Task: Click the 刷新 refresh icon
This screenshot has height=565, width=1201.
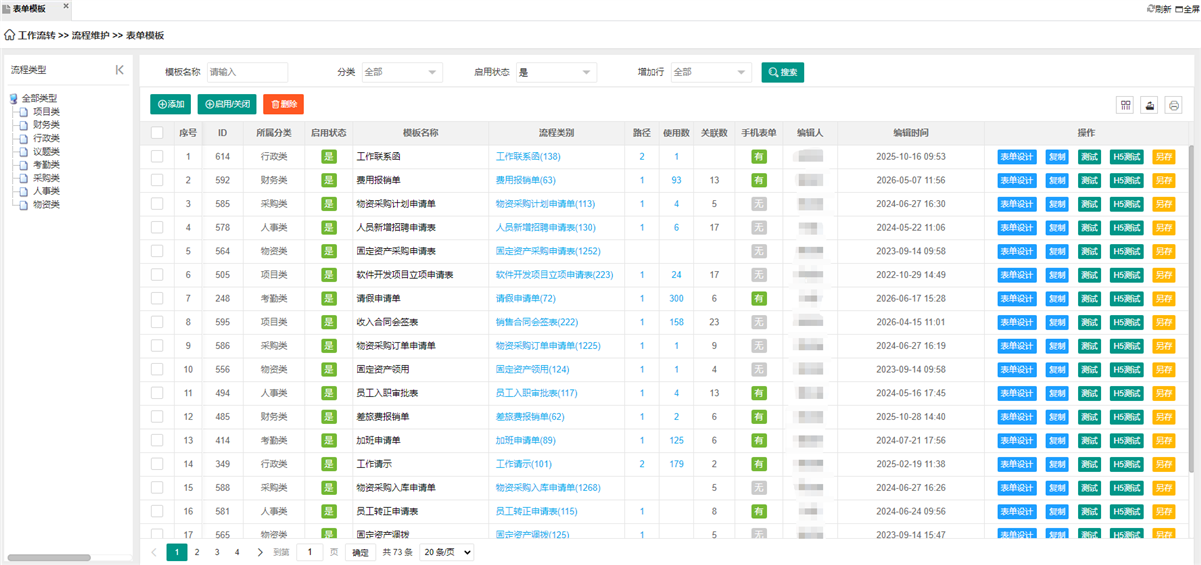Action: (1151, 8)
